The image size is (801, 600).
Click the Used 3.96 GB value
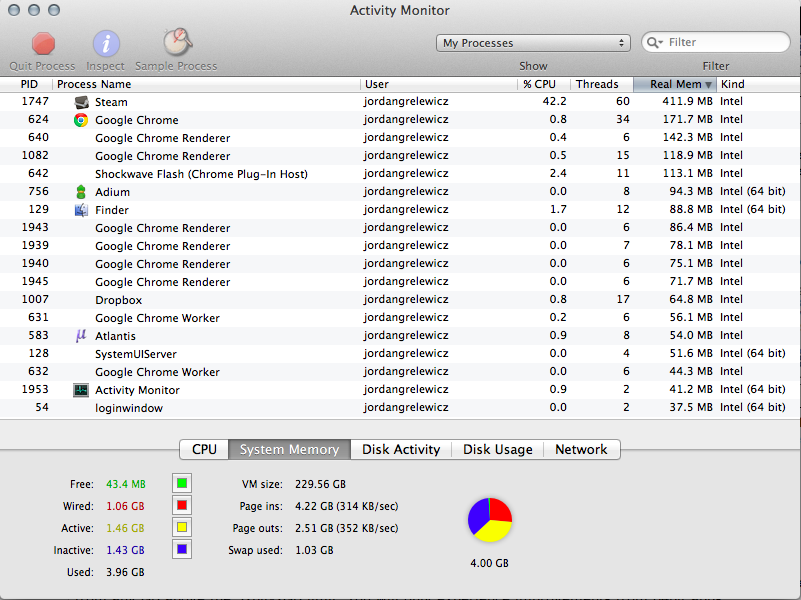click(x=125, y=572)
